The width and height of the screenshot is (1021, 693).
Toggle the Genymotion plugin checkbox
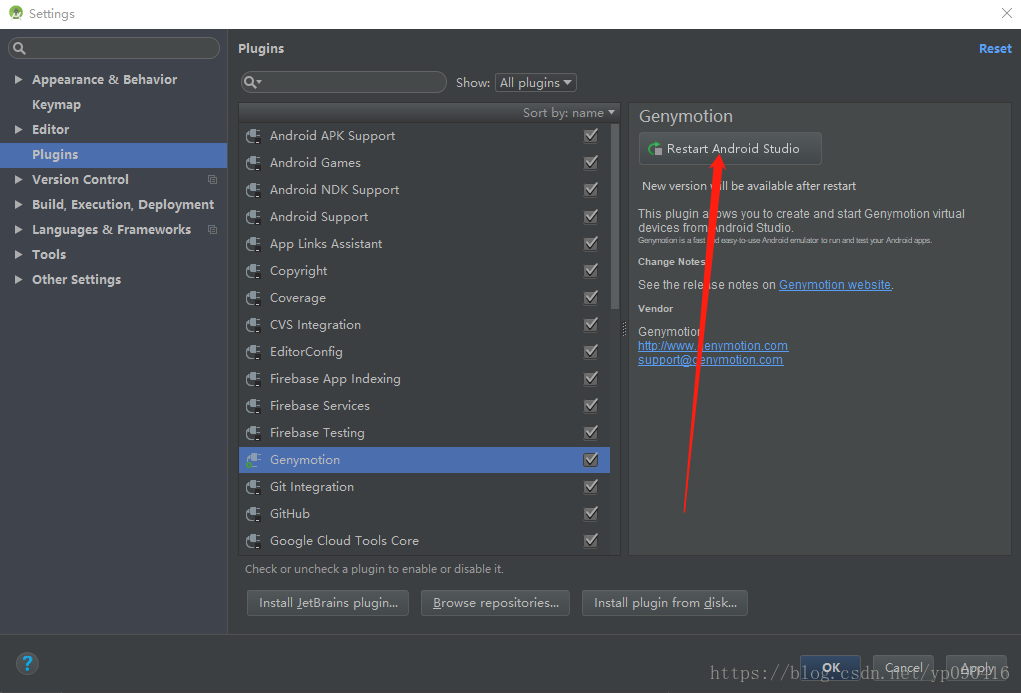tap(591, 460)
